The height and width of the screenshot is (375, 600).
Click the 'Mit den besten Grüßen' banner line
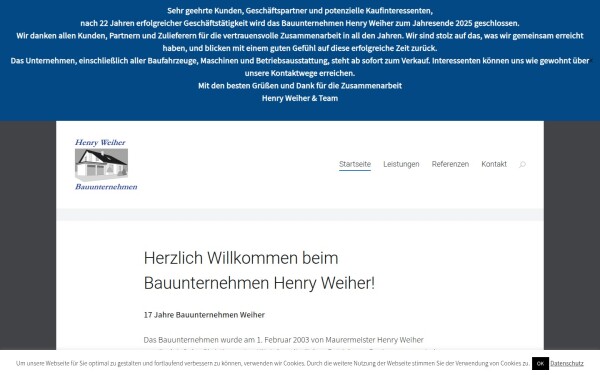click(x=300, y=86)
